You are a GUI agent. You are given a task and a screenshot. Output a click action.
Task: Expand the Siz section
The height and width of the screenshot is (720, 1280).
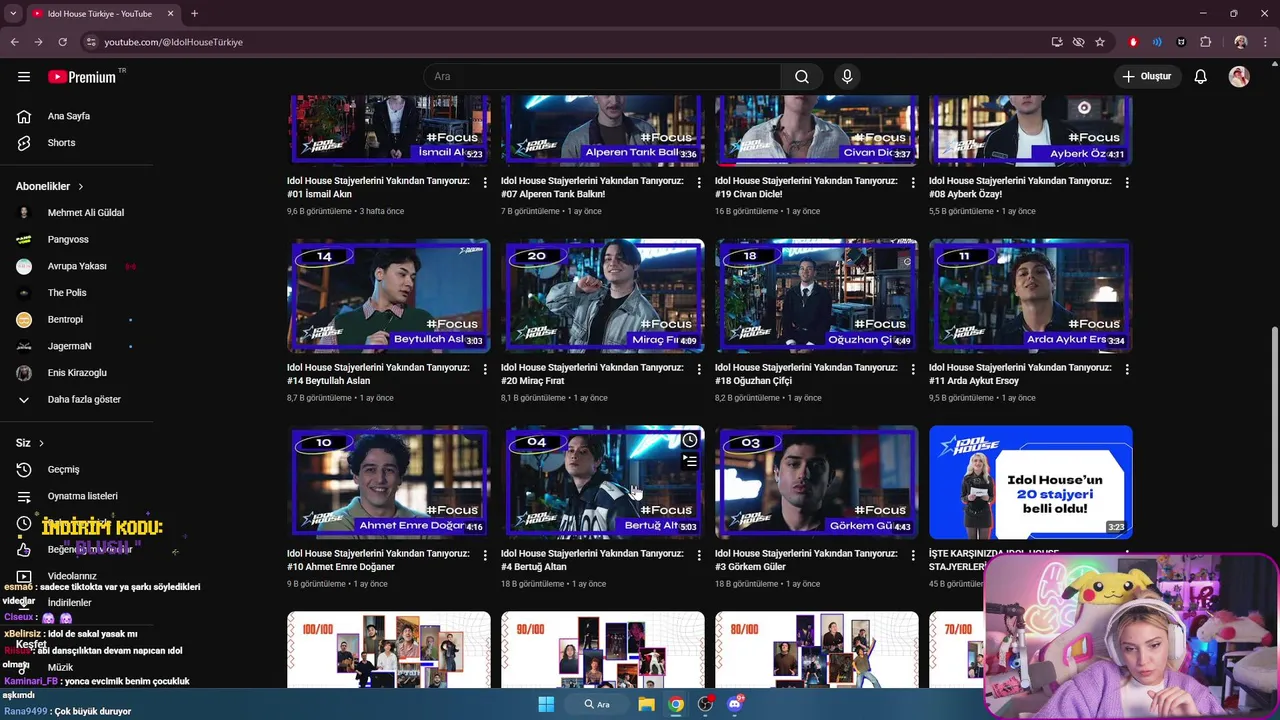pos(30,443)
